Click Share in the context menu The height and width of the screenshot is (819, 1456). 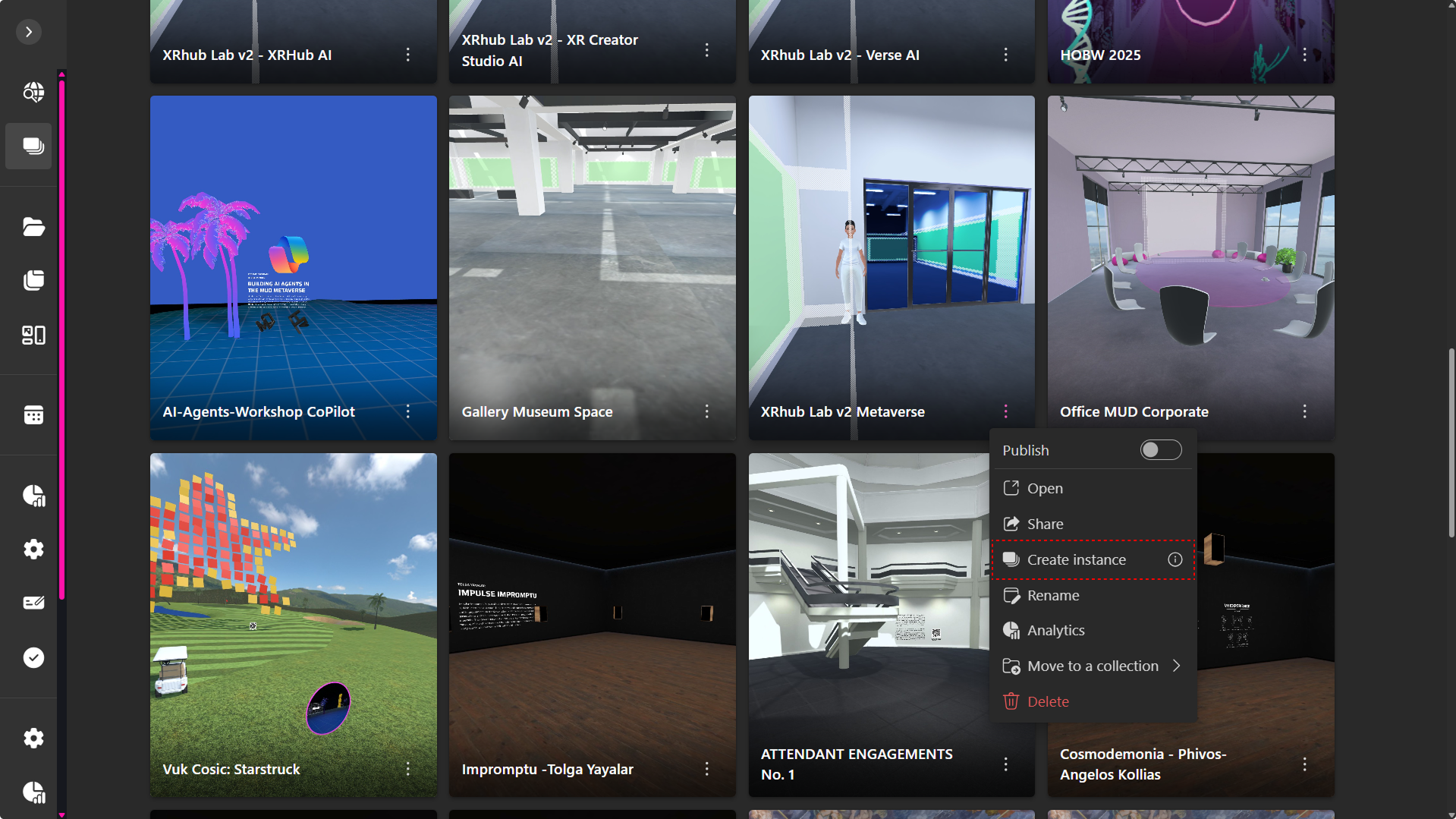1044,524
